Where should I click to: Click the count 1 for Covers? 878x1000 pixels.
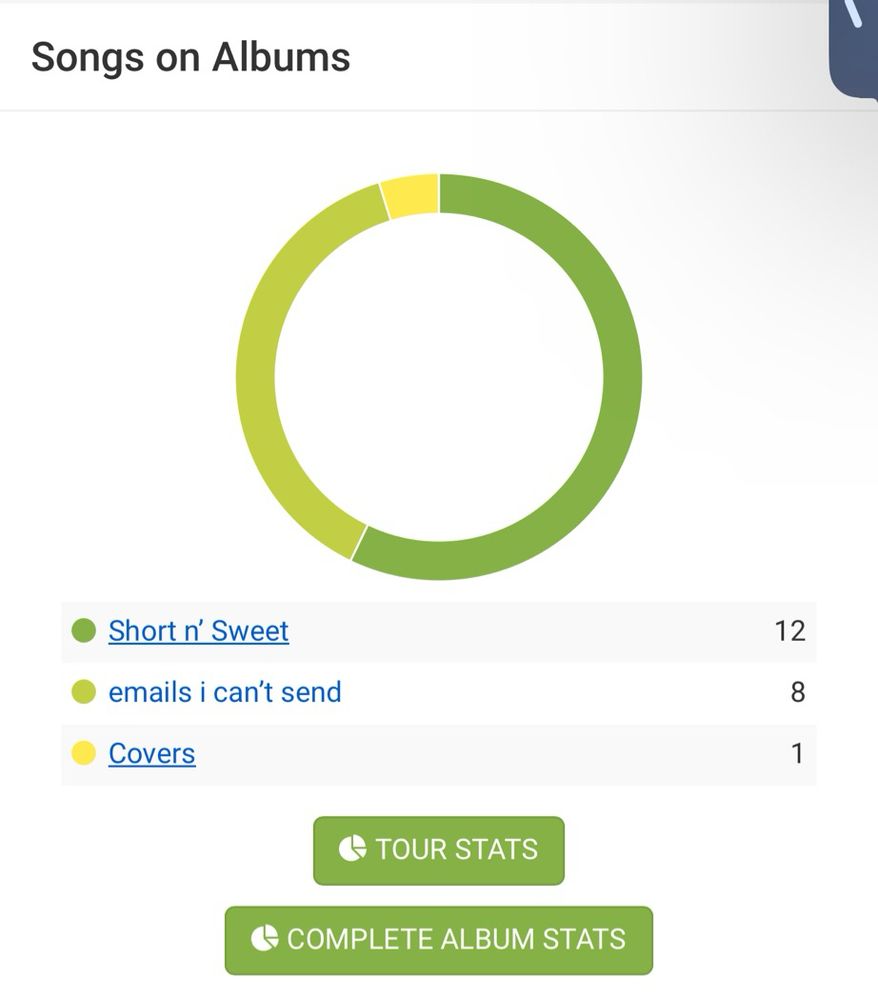[797, 753]
